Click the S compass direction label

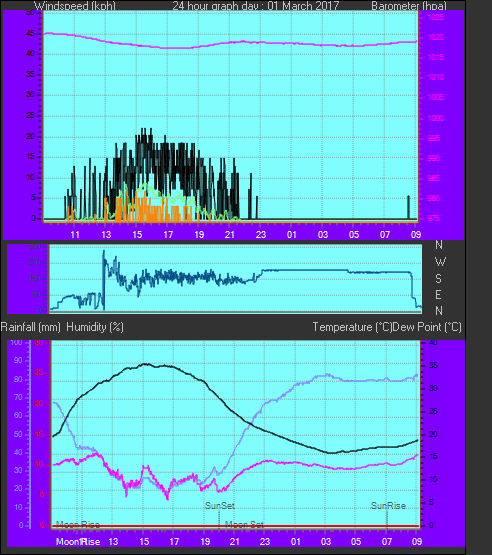click(x=439, y=279)
